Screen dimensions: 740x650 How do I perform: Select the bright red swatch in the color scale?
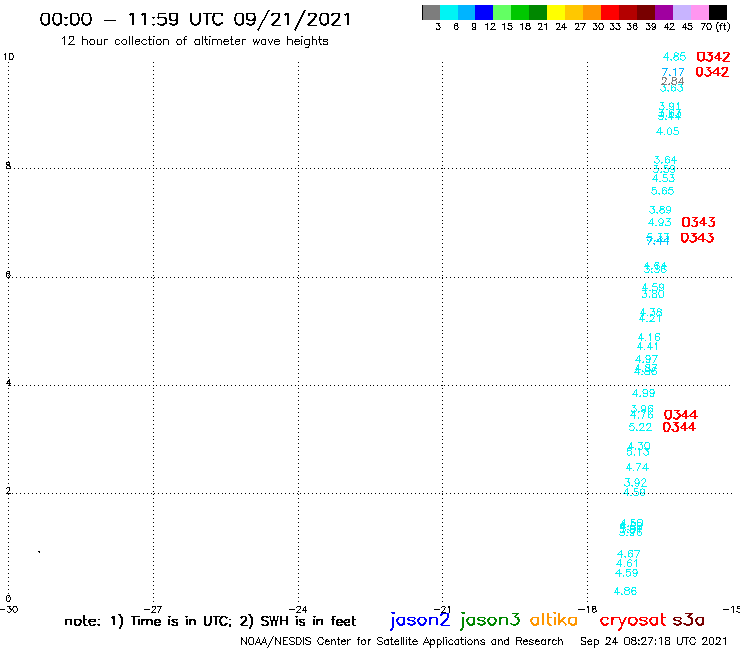pyautogui.click(x=610, y=12)
